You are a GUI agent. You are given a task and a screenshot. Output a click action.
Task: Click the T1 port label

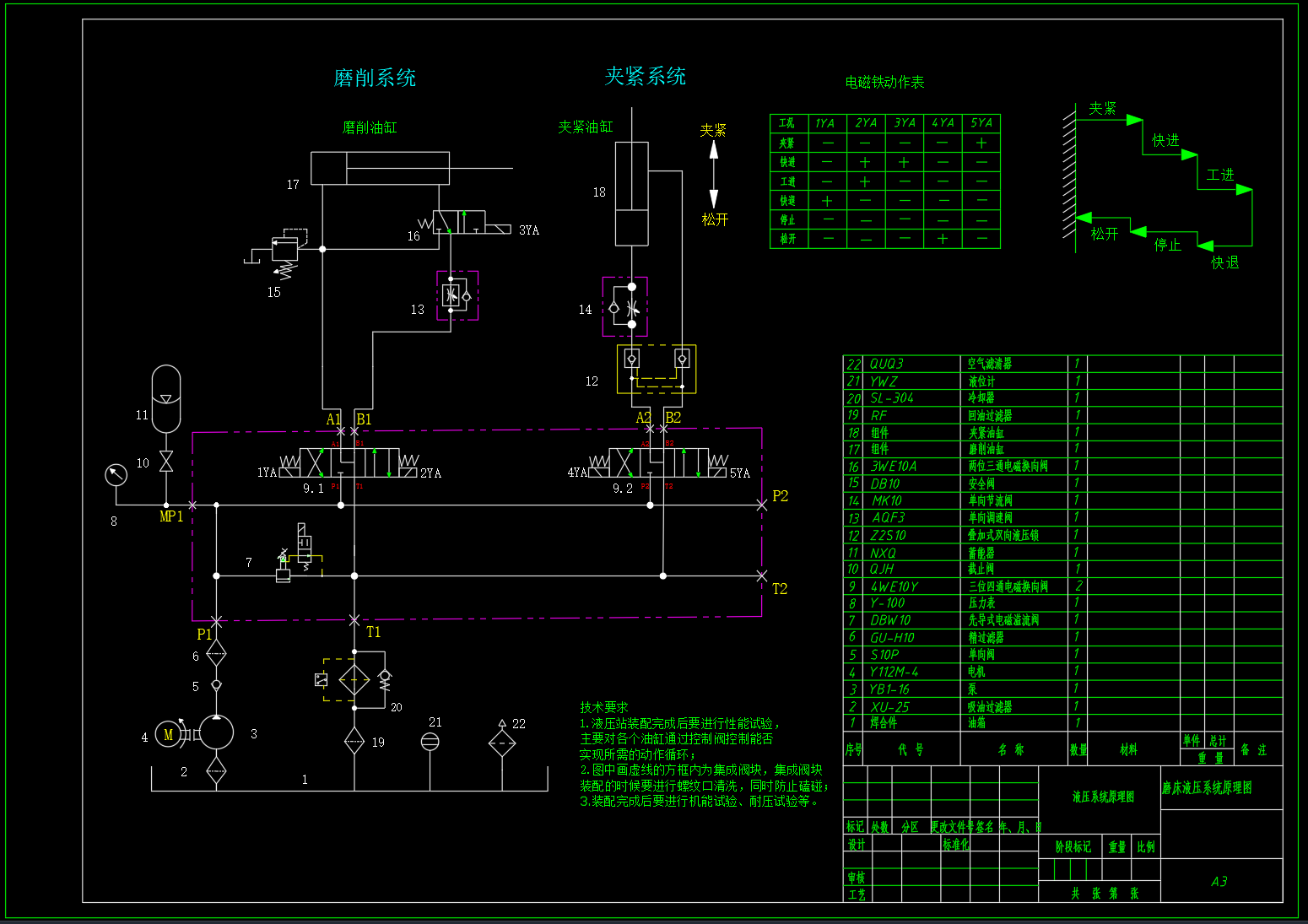point(374,632)
